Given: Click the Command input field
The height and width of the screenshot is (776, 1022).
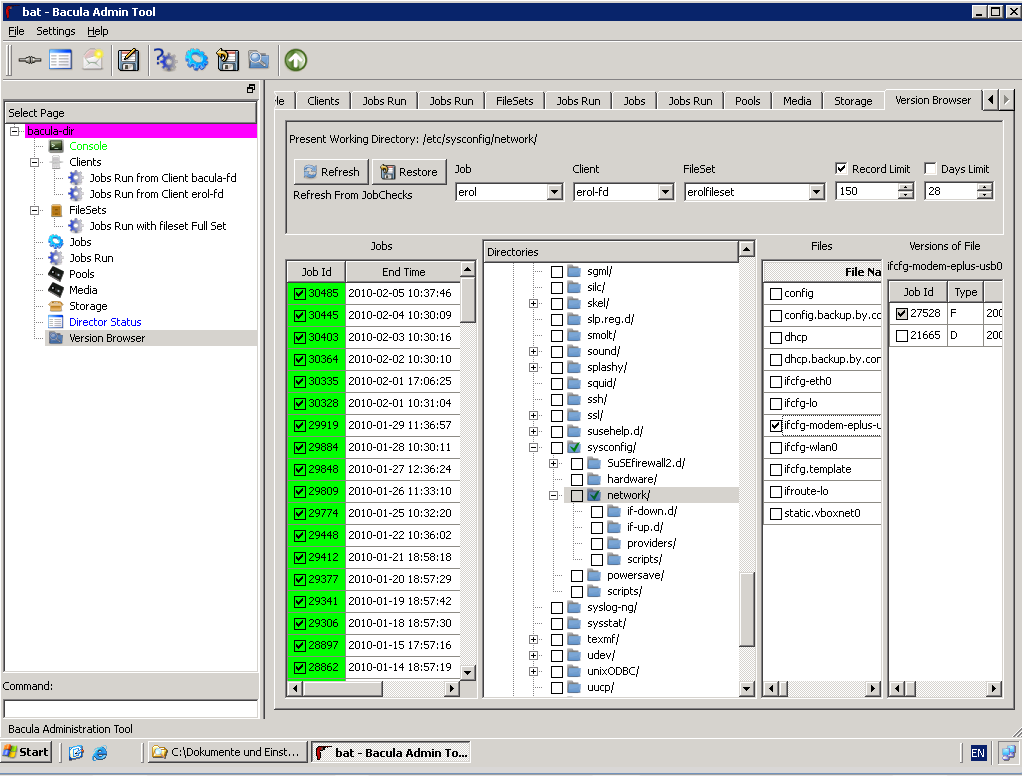Looking at the screenshot, I should point(130,708).
